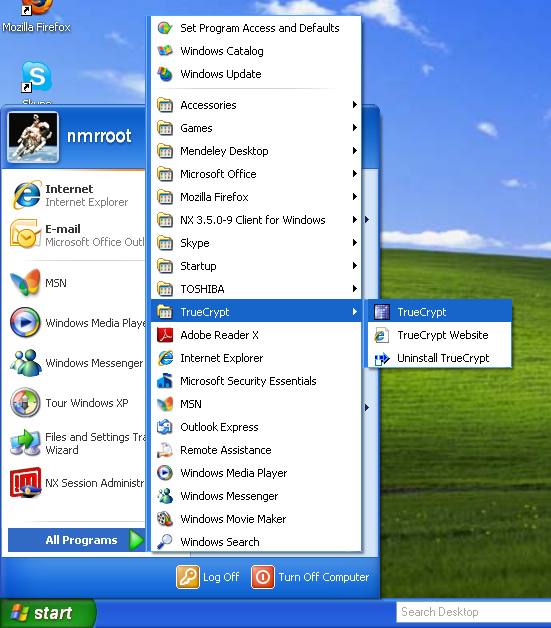Viewport: 551px width, 628px height.
Task: Click the Internet Explorer icon in All Programs
Action: click(x=165, y=358)
